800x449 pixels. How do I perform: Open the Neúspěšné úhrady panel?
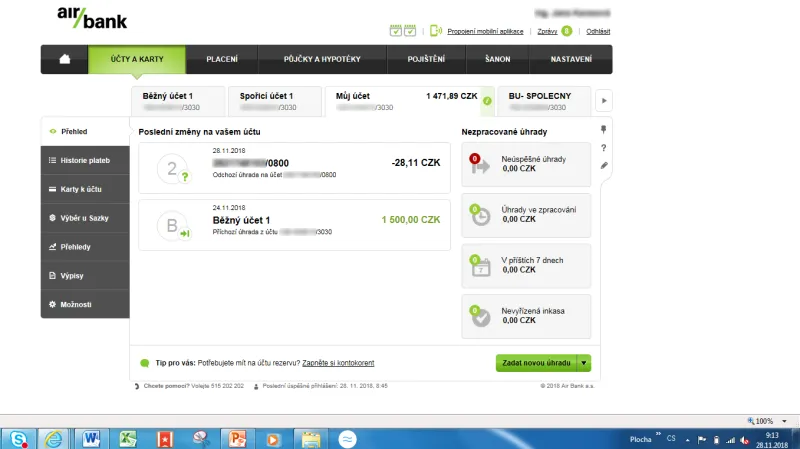click(525, 164)
